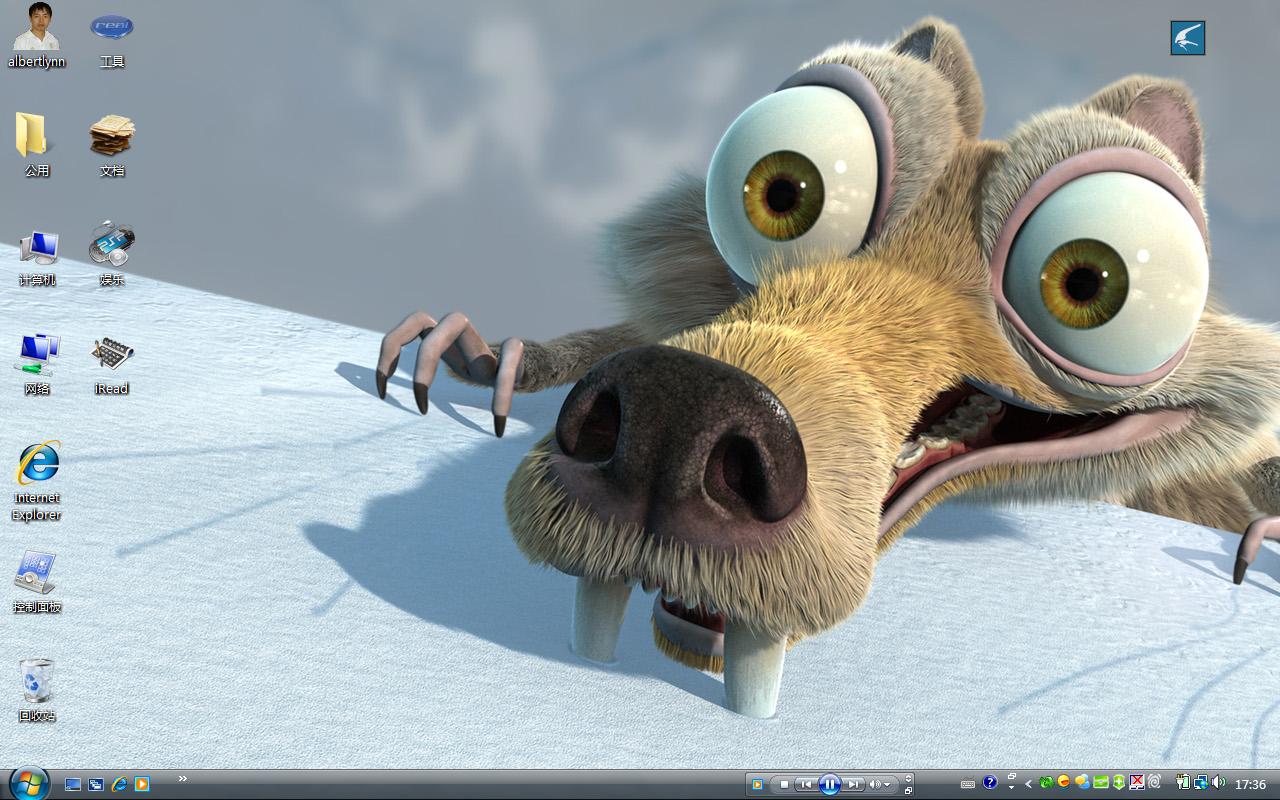The image size is (1280, 800).
Task: Click Show Desktop in Quick Launch
Action: [x=73, y=784]
